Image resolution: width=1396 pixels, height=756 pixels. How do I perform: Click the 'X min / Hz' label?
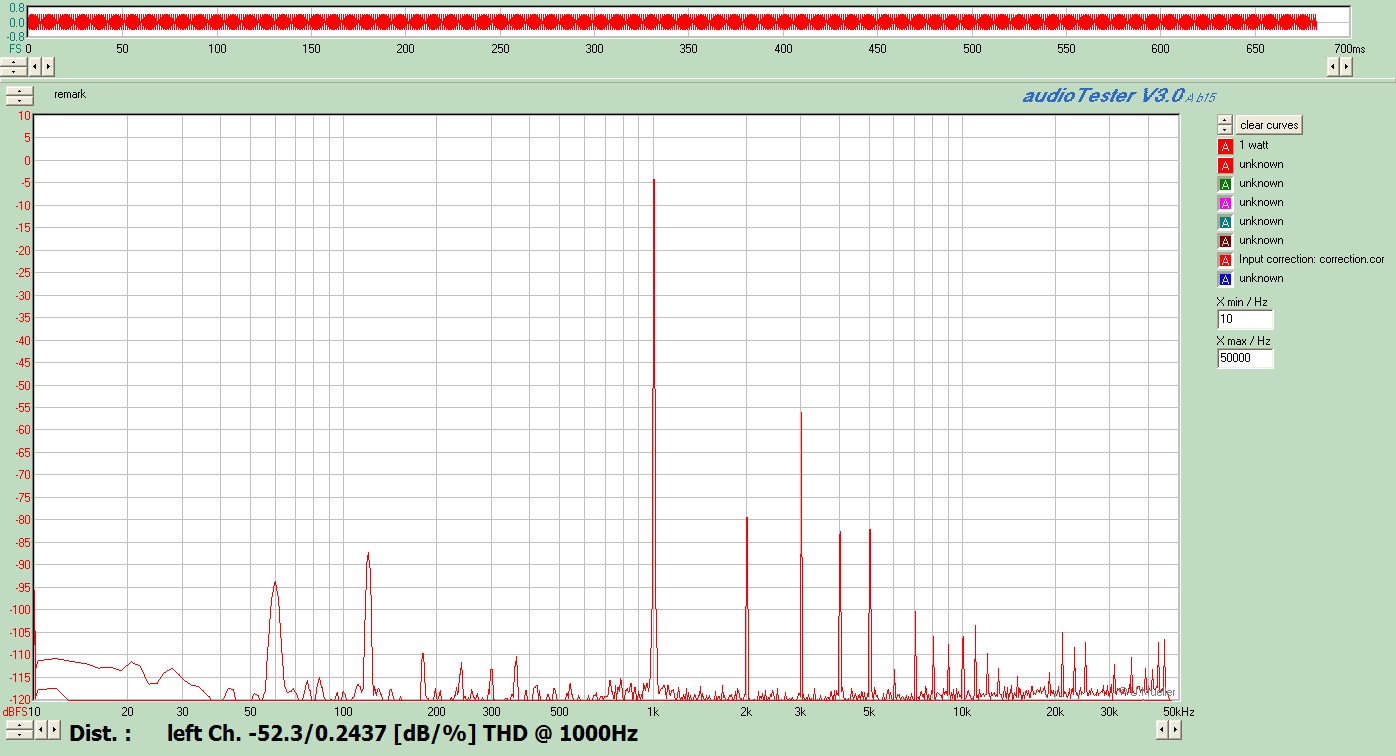(1242, 302)
